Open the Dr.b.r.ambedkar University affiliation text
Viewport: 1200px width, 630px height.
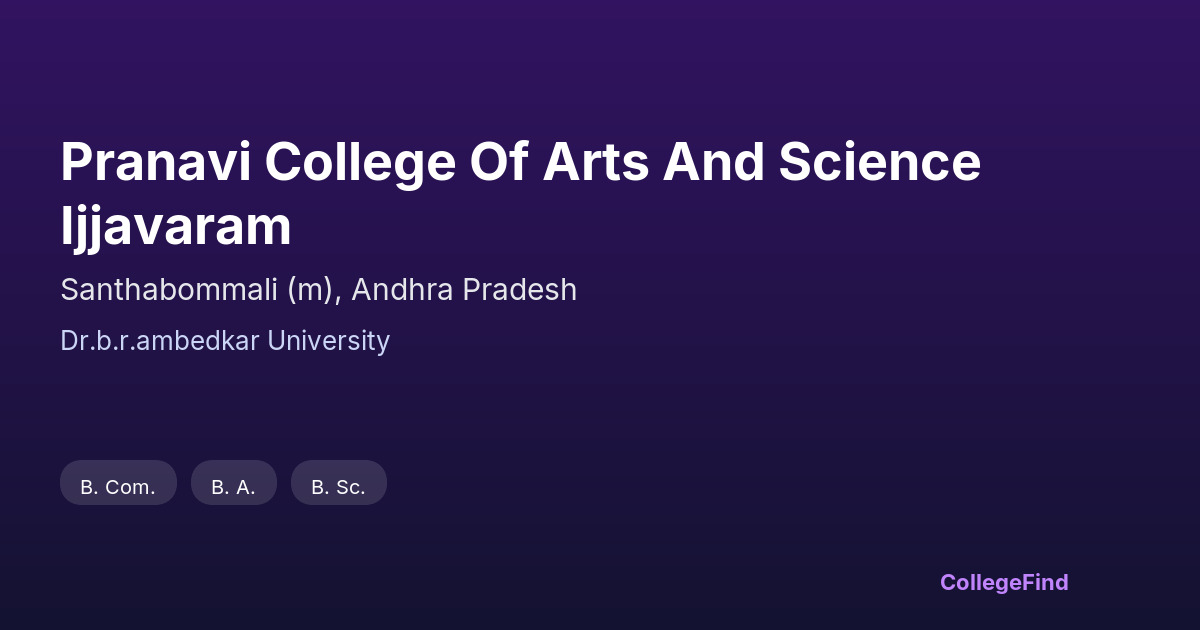225,341
